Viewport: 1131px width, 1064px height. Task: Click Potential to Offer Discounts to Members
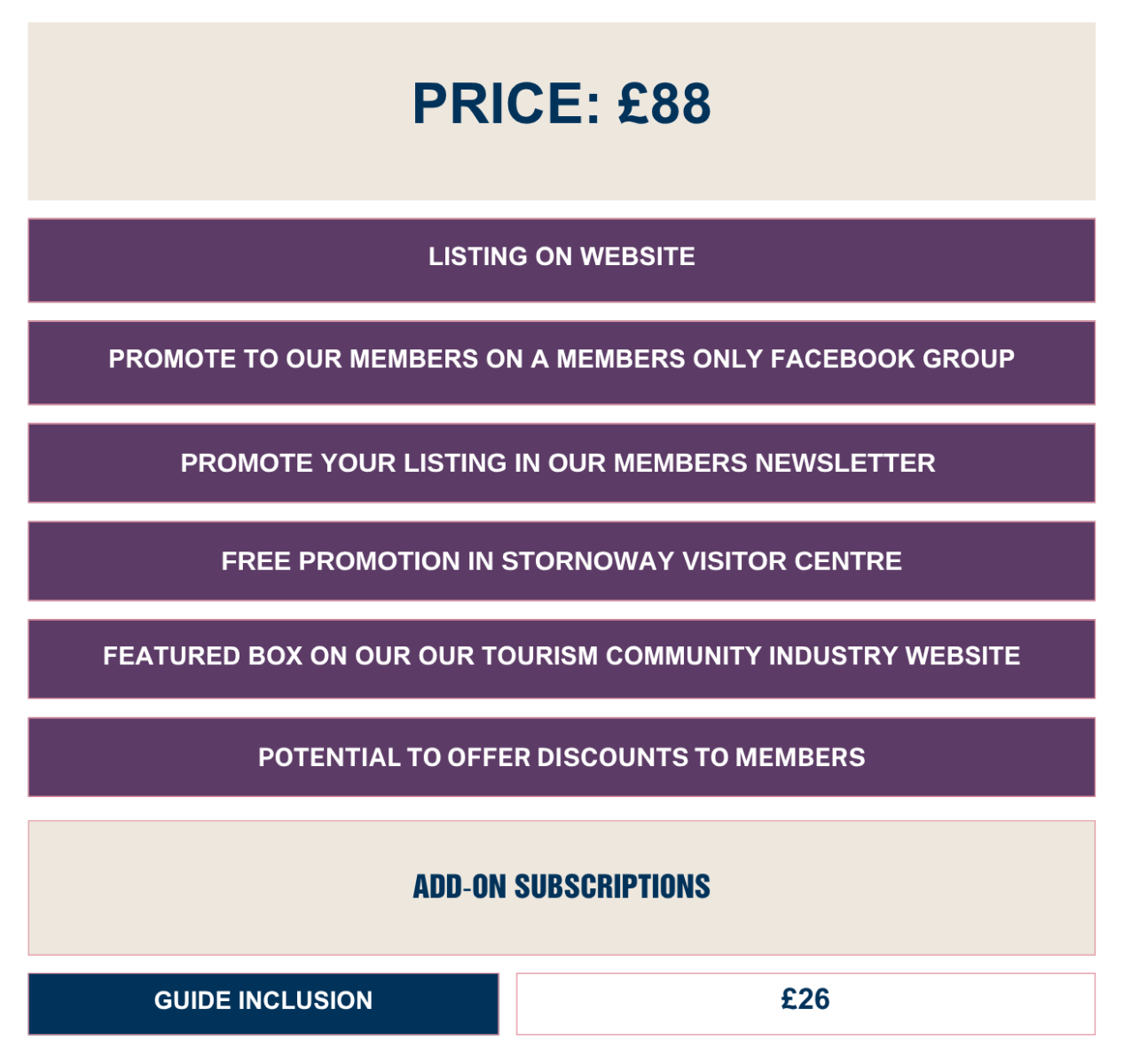[562, 757]
